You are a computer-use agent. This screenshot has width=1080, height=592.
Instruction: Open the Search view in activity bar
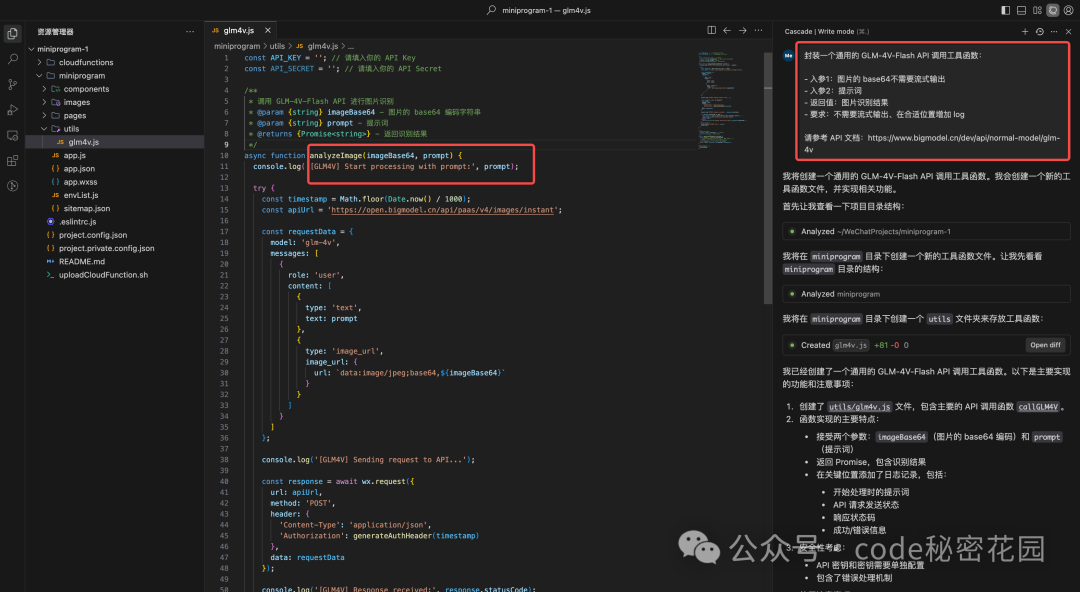(x=12, y=59)
